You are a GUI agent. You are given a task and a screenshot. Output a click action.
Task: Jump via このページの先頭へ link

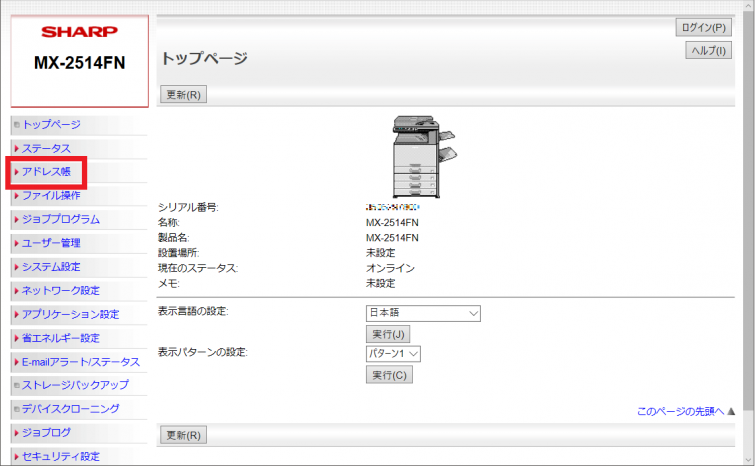point(680,411)
